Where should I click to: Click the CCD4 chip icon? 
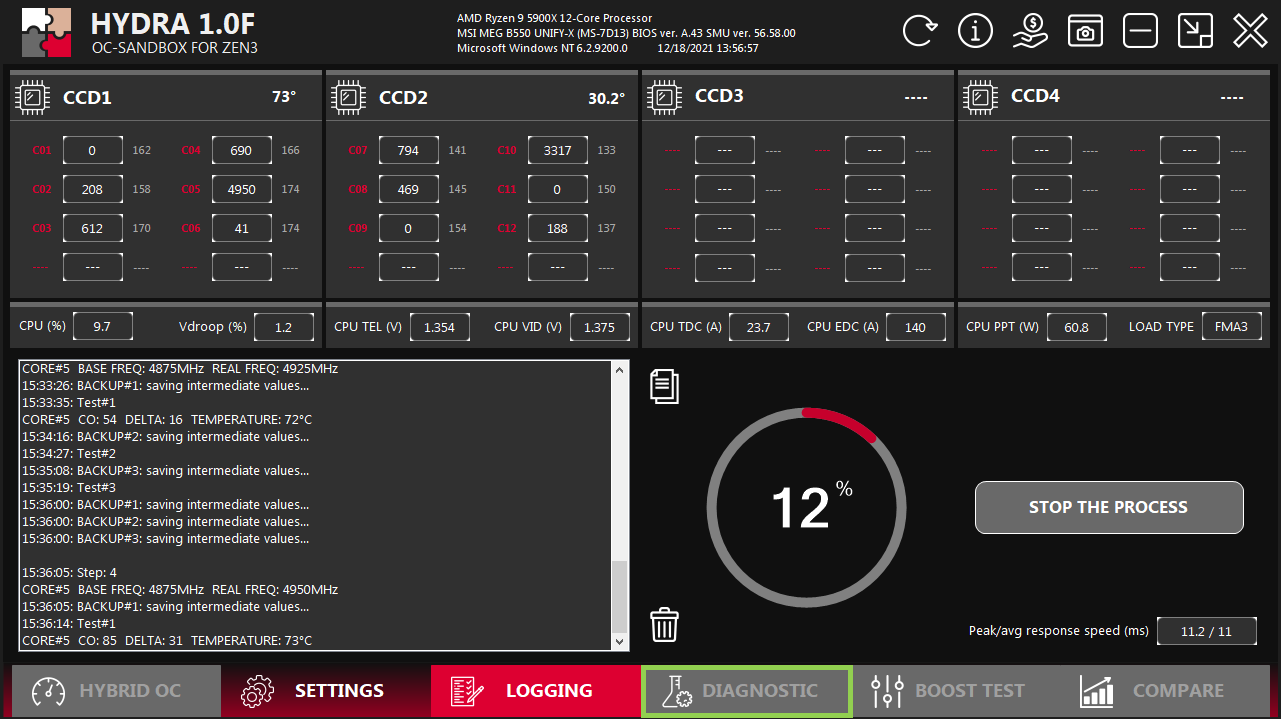[x=981, y=97]
